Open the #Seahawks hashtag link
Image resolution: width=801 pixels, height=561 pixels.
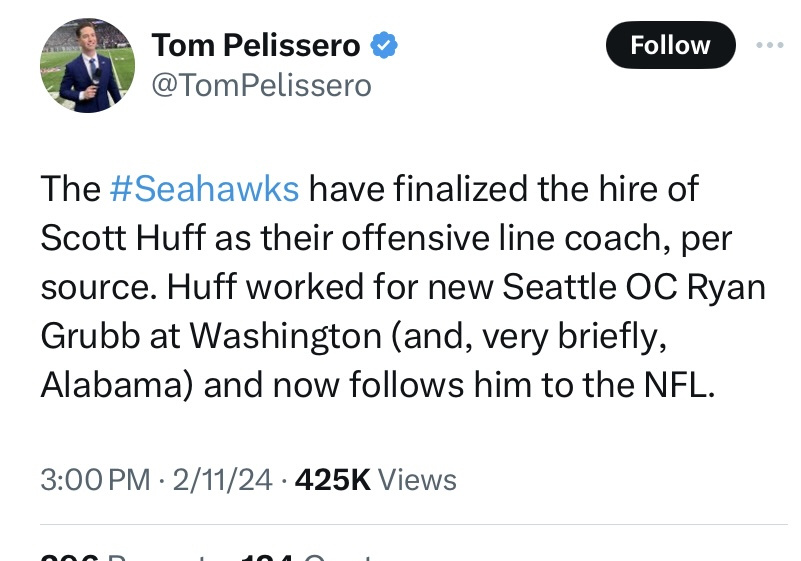[204, 188]
